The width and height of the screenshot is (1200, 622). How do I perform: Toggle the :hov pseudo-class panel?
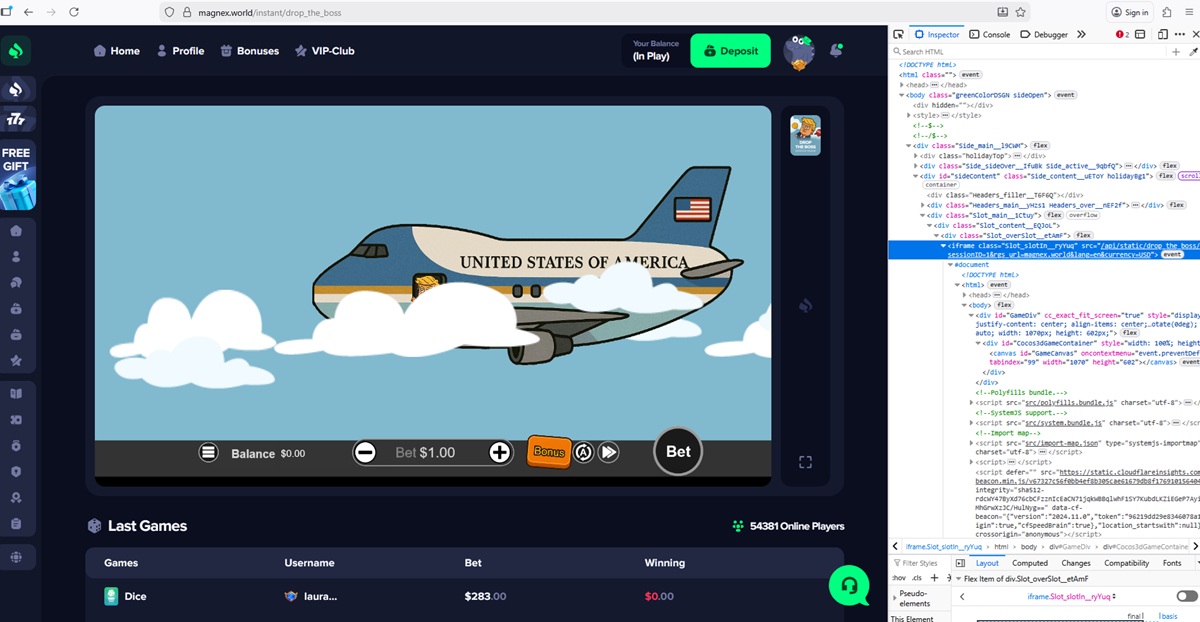click(898, 578)
